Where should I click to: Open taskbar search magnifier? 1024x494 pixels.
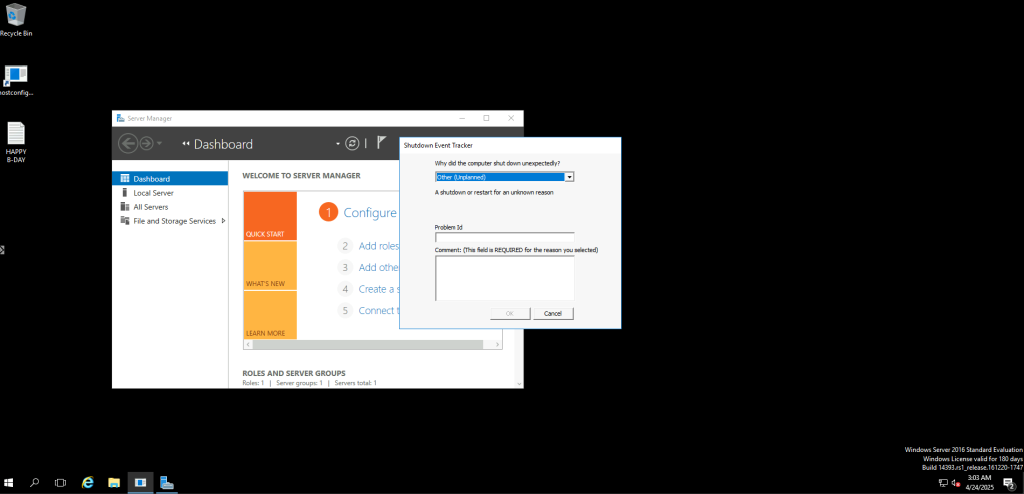[35, 483]
